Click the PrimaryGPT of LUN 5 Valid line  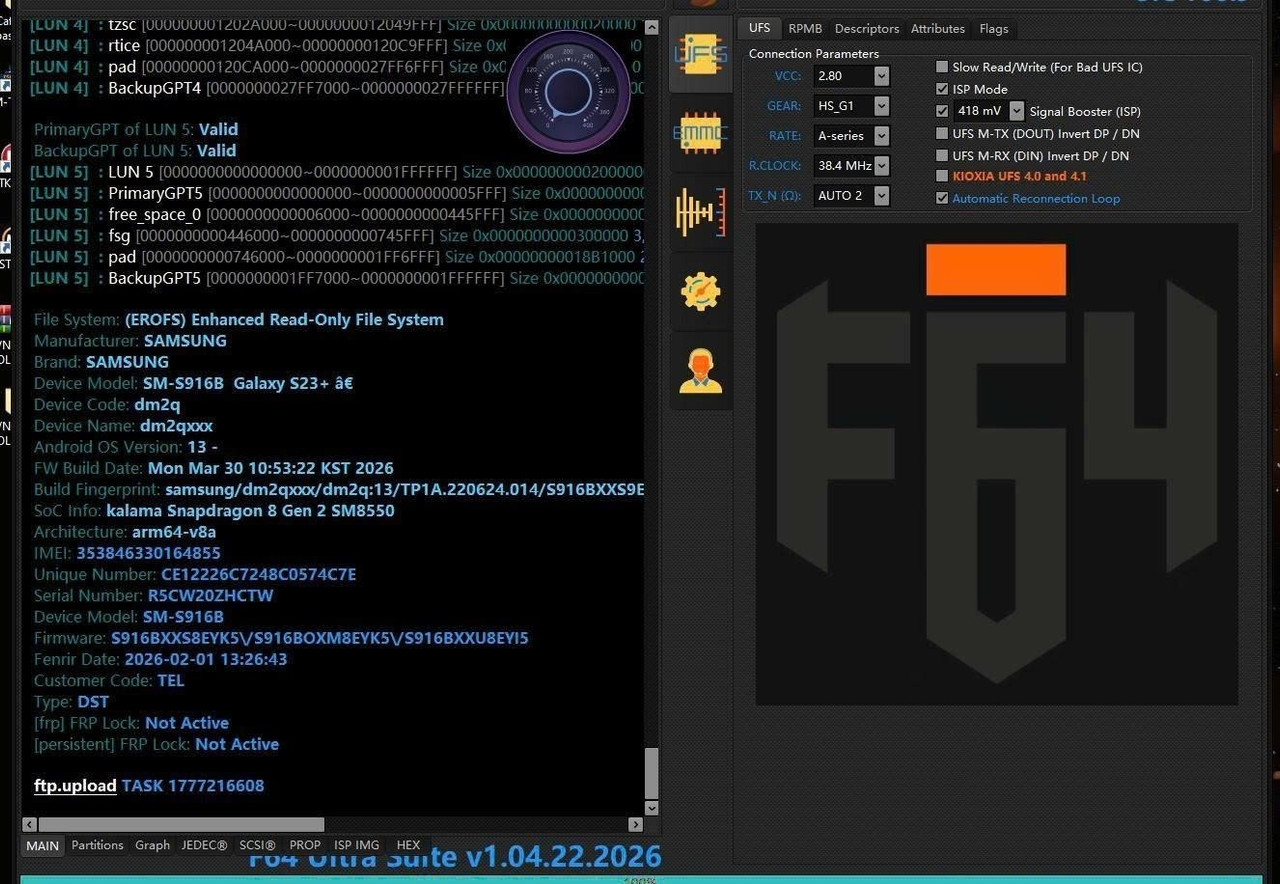click(x=136, y=129)
